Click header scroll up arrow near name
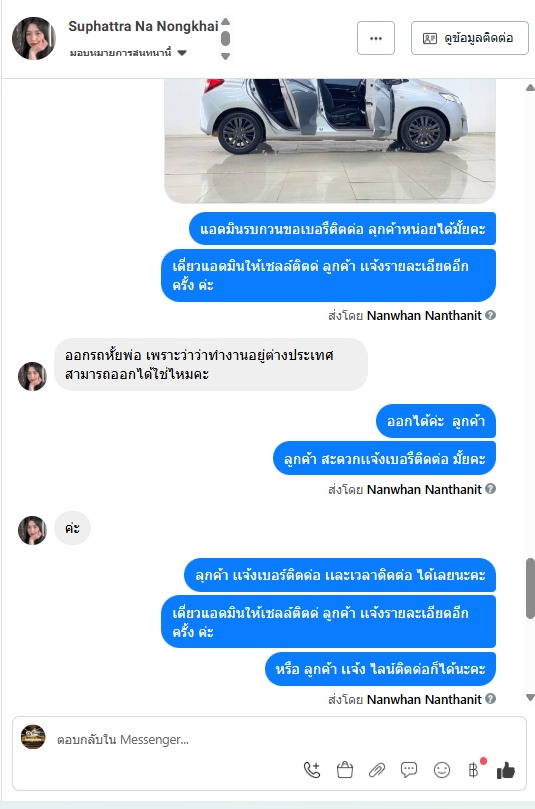The height and width of the screenshot is (809, 535). tap(225, 22)
